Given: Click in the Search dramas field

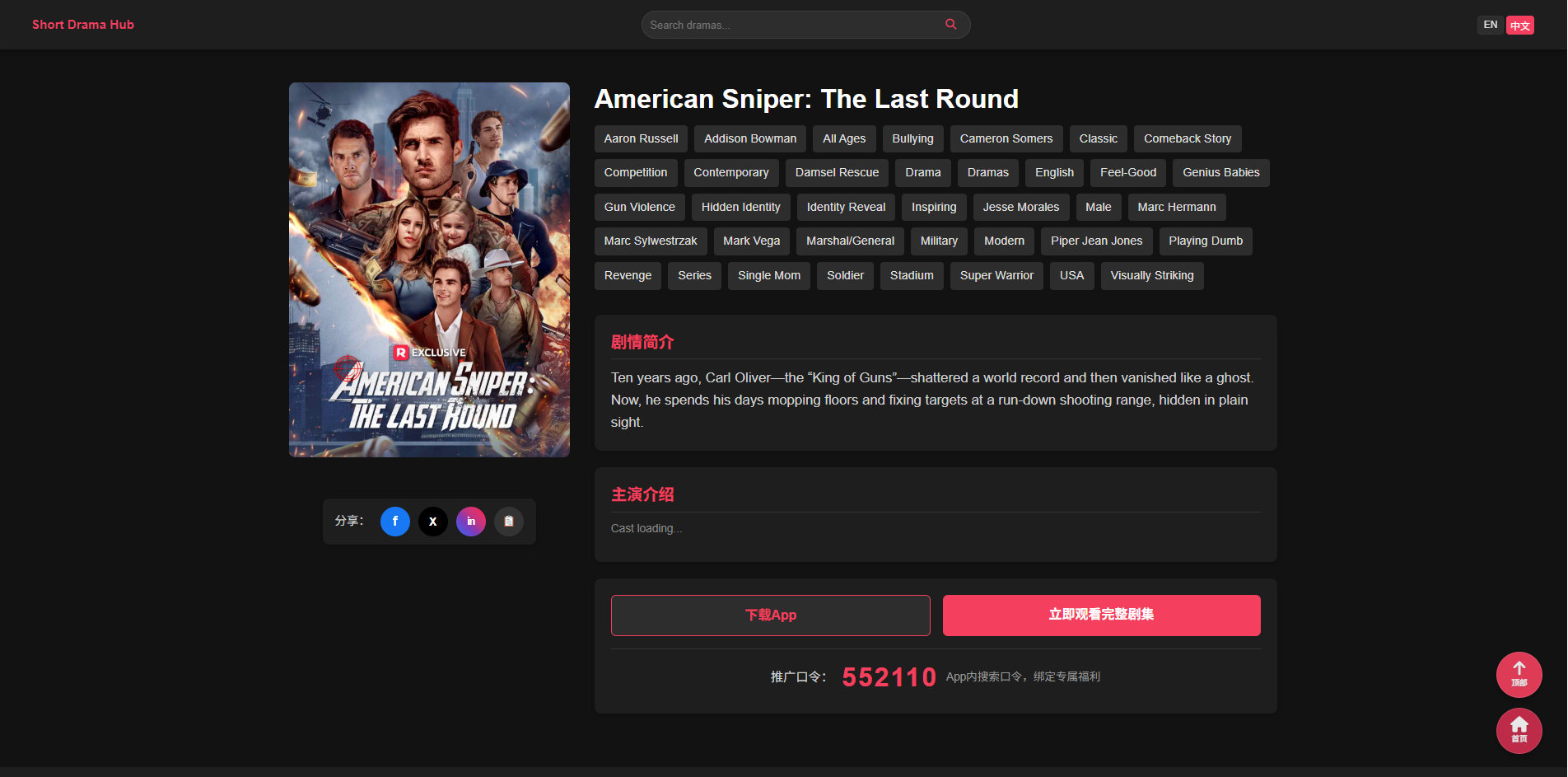Looking at the screenshot, I should (791, 25).
